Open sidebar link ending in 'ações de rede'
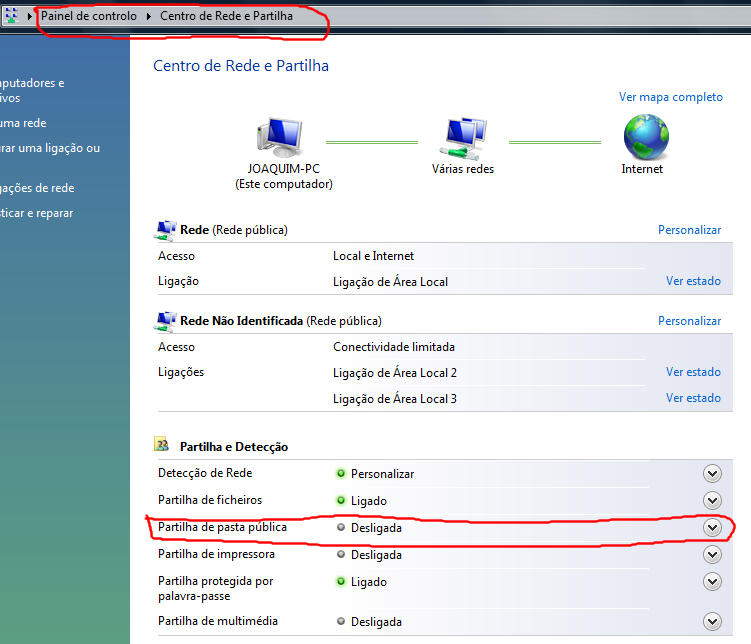 tap(37, 188)
